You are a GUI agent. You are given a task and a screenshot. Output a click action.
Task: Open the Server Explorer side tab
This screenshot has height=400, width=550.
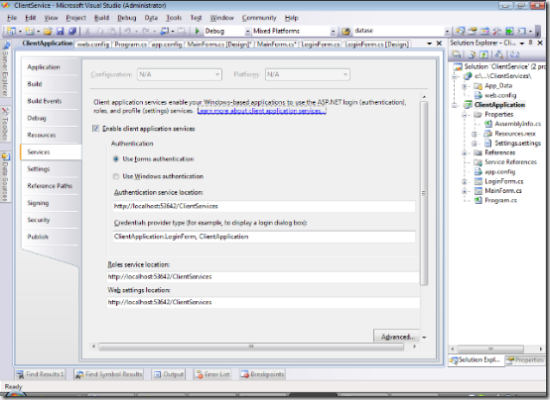[x=5, y=70]
